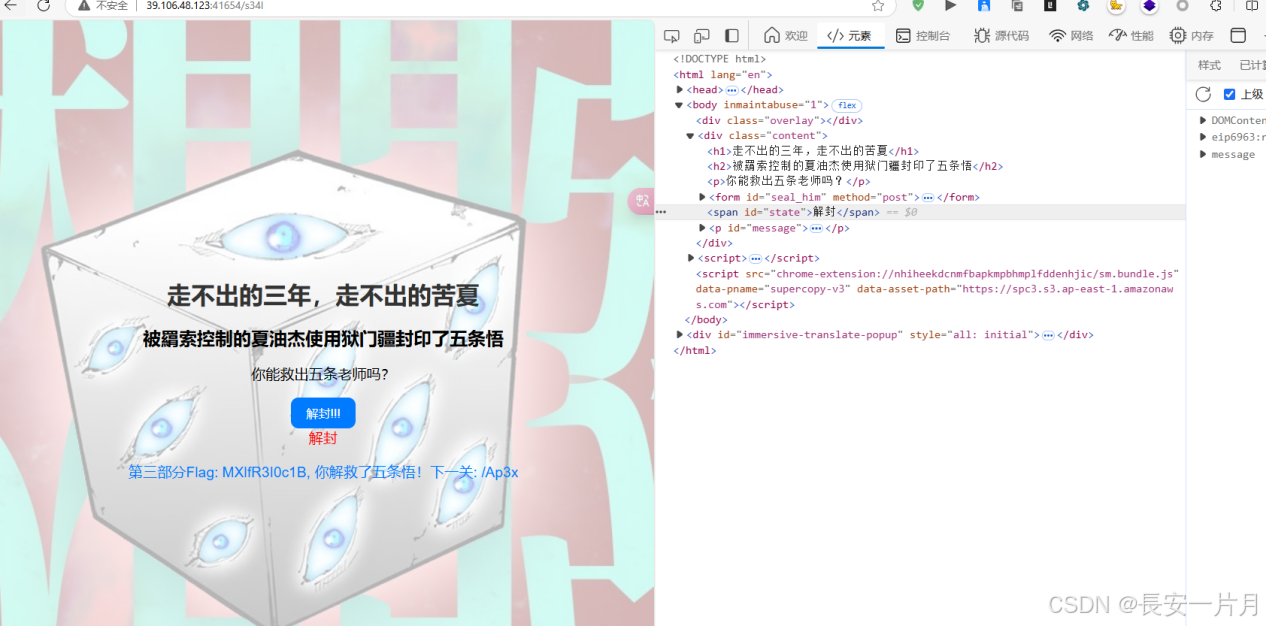Select the h1 element line
This screenshot has width=1266, height=626.
tap(812, 151)
